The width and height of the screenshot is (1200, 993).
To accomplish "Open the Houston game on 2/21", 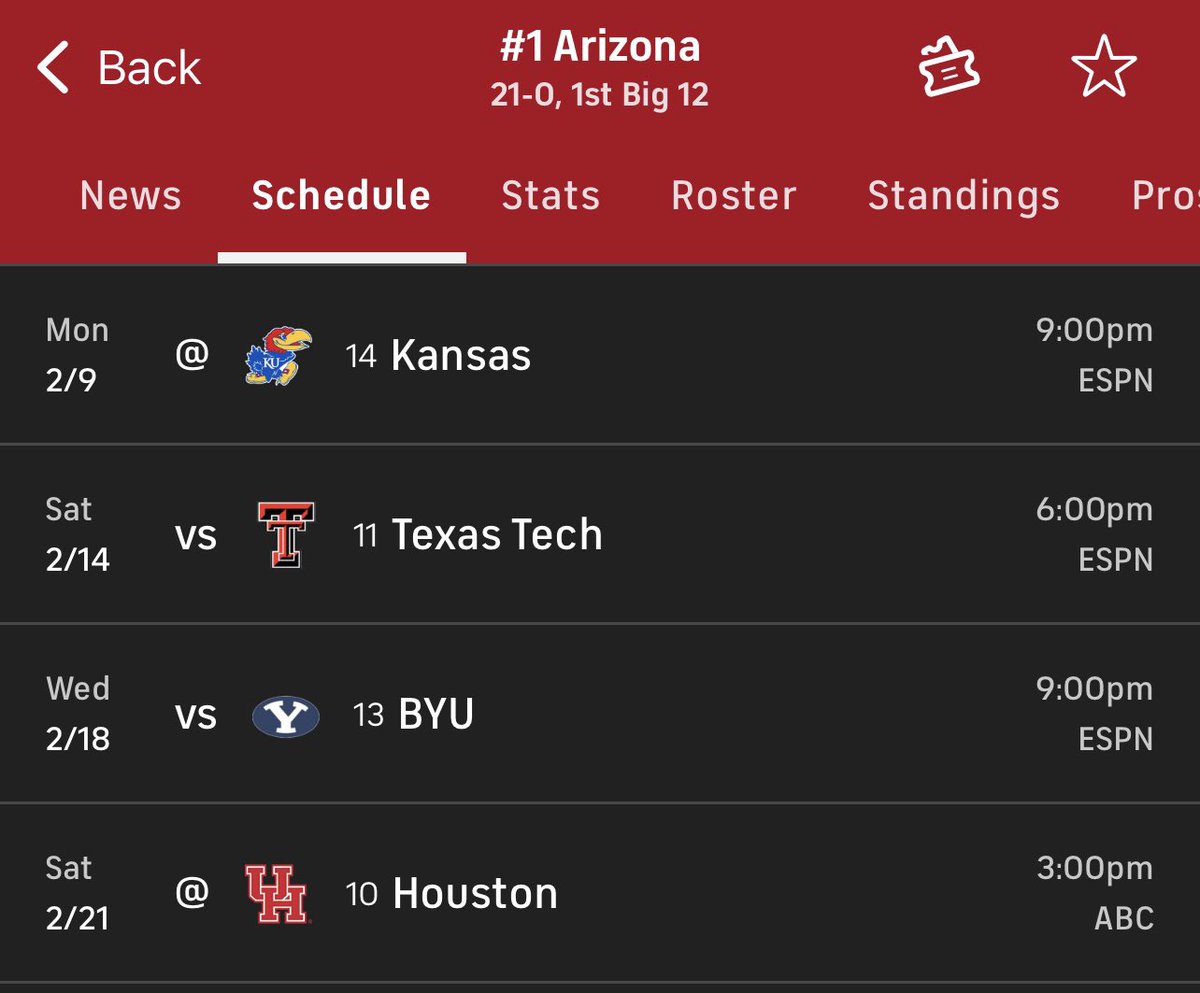I will click(600, 892).
